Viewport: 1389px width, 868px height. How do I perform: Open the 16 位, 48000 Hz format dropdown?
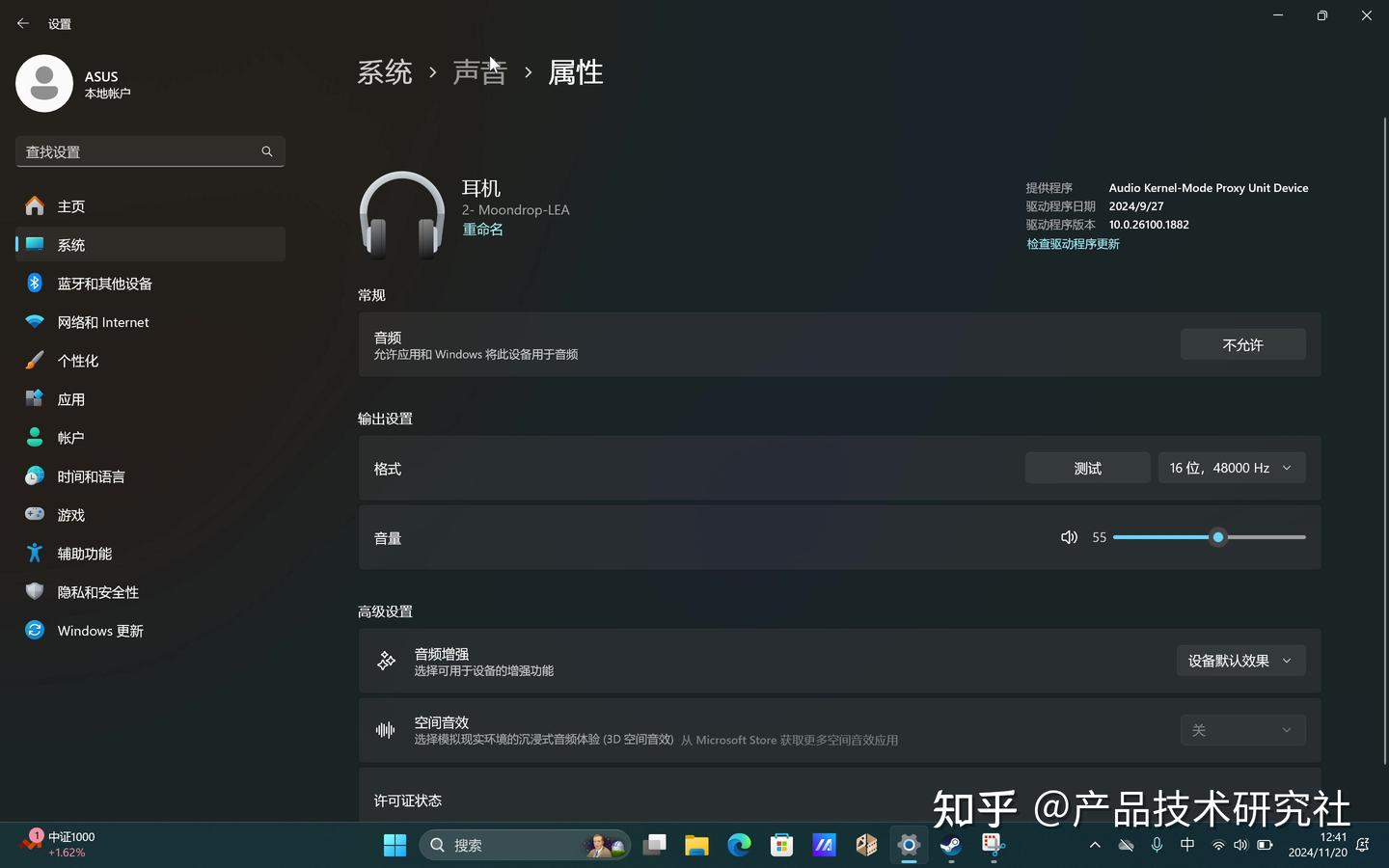click(1232, 467)
